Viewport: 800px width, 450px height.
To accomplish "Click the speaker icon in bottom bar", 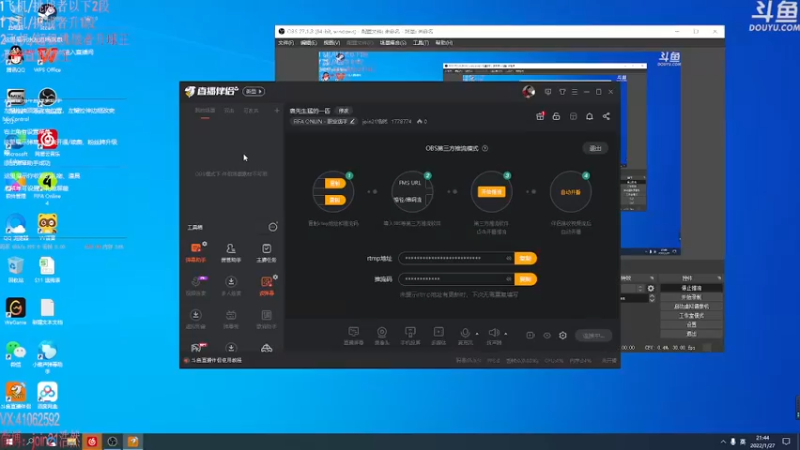I will click(493, 333).
